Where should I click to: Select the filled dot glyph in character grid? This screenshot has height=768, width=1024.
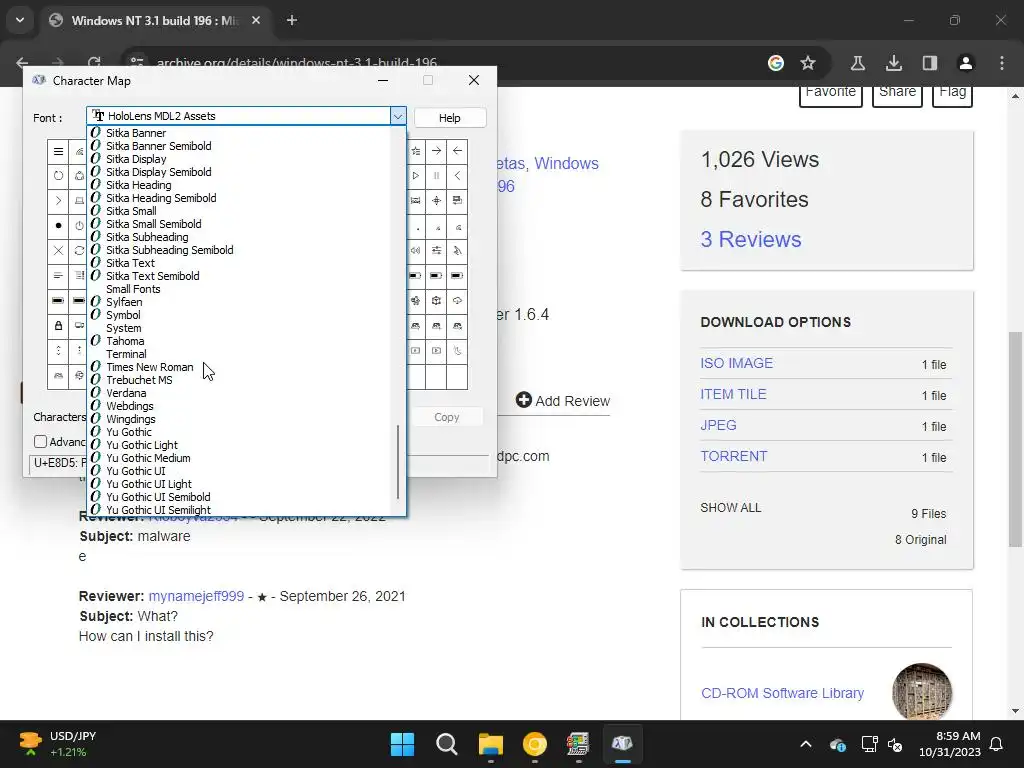pyautogui.click(x=58, y=226)
